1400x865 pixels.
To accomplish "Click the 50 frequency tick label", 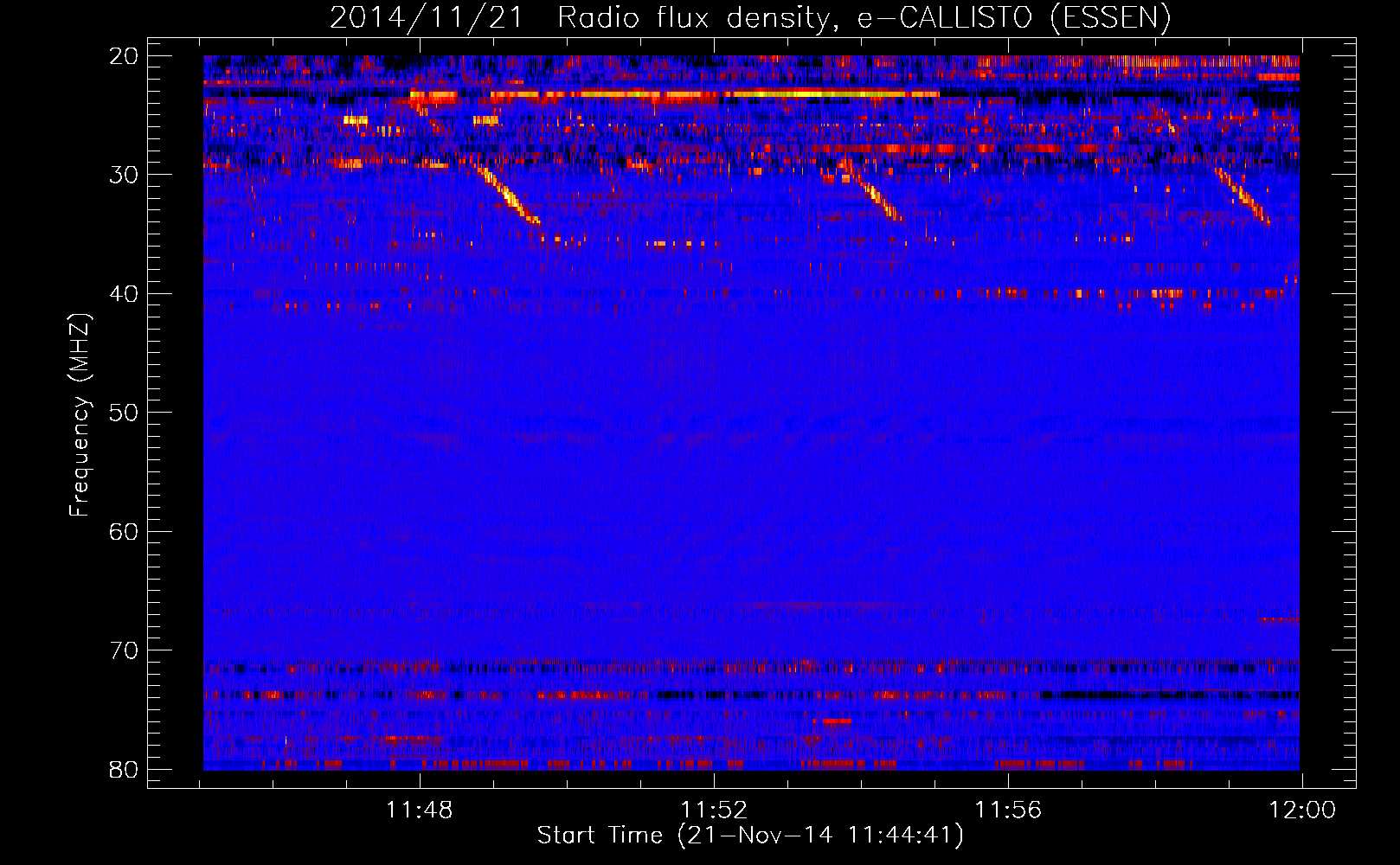I will tap(125, 413).
